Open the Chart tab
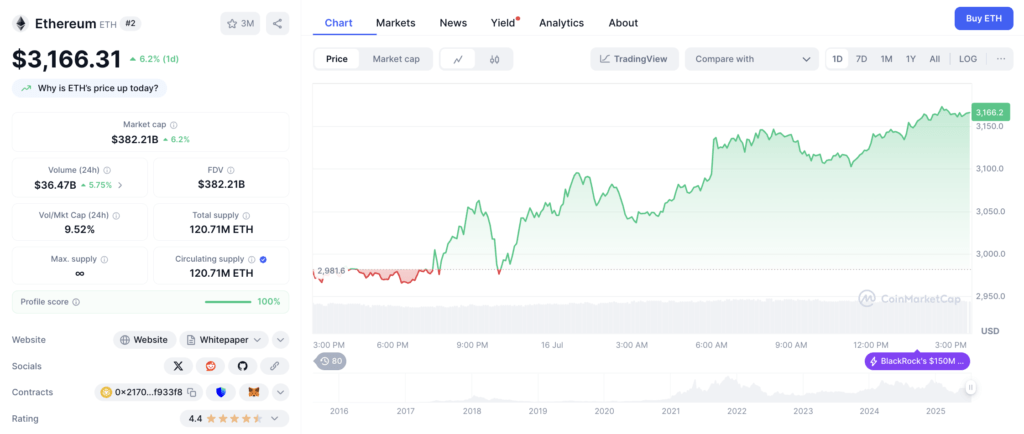Image resolution: width=1024 pixels, height=434 pixels. pos(338,23)
